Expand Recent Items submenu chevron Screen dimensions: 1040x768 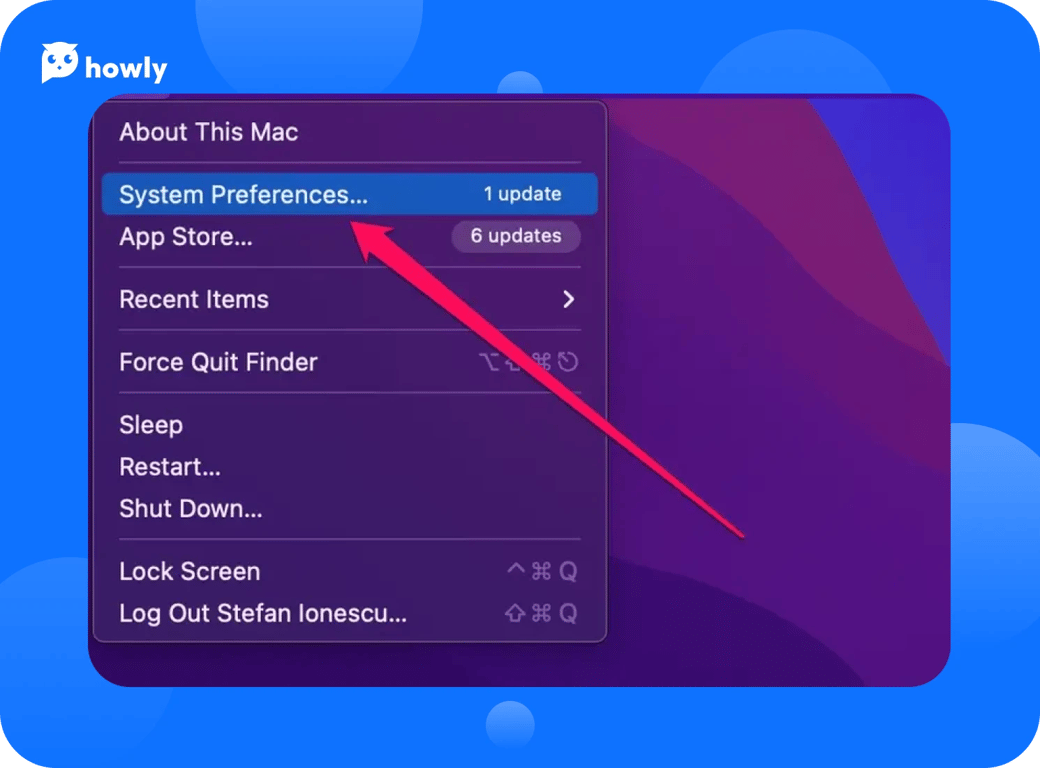point(568,299)
